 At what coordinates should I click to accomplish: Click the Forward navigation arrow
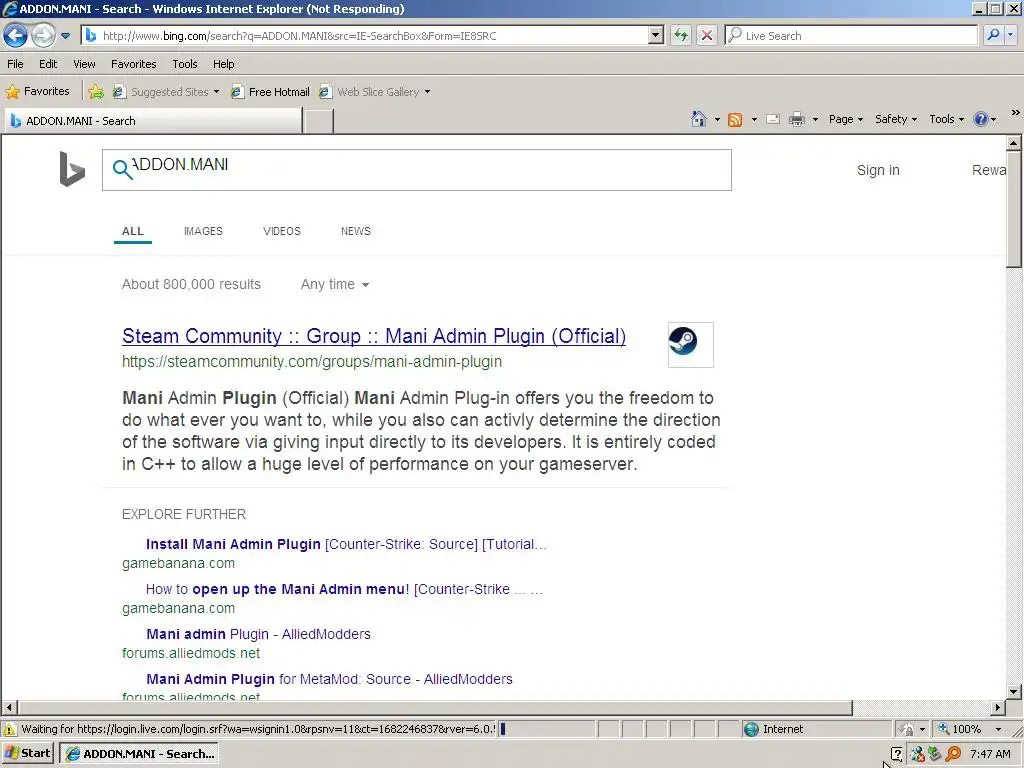click(x=43, y=35)
